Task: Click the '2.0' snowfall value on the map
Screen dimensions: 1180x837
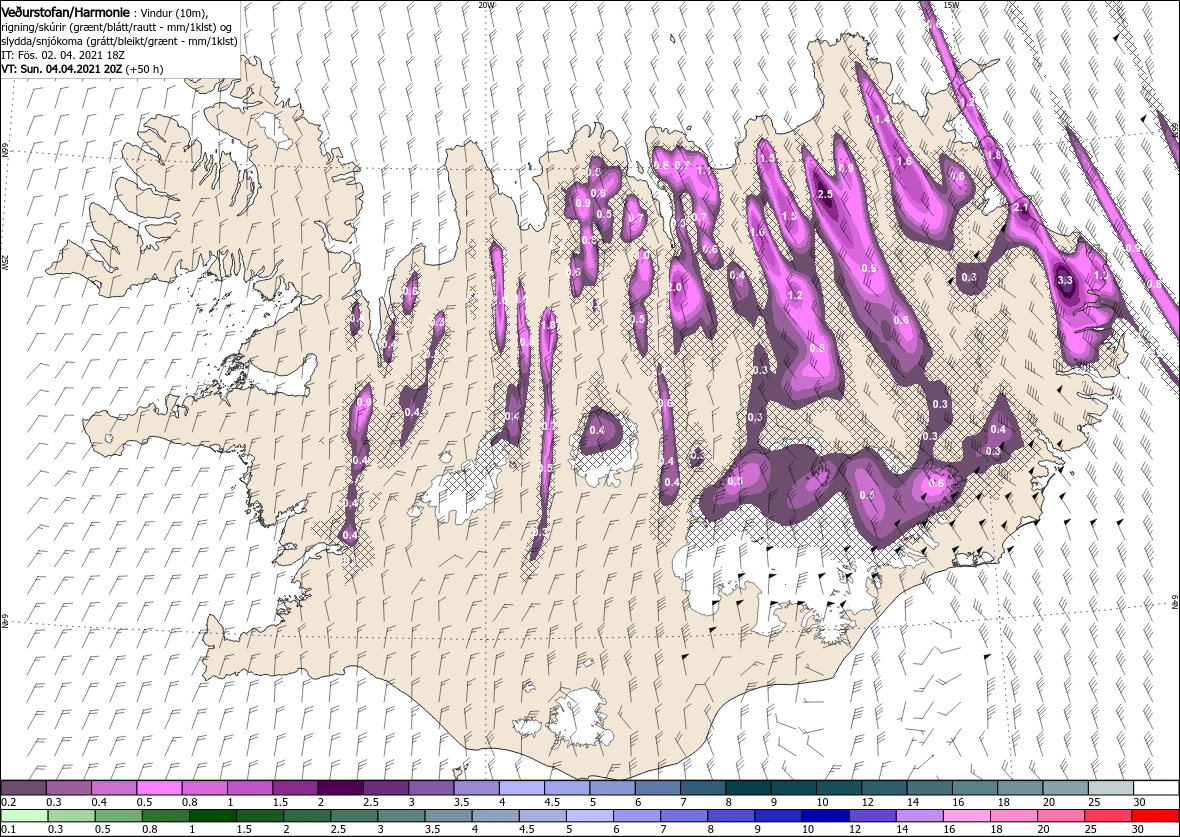Action: click(x=675, y=288)
